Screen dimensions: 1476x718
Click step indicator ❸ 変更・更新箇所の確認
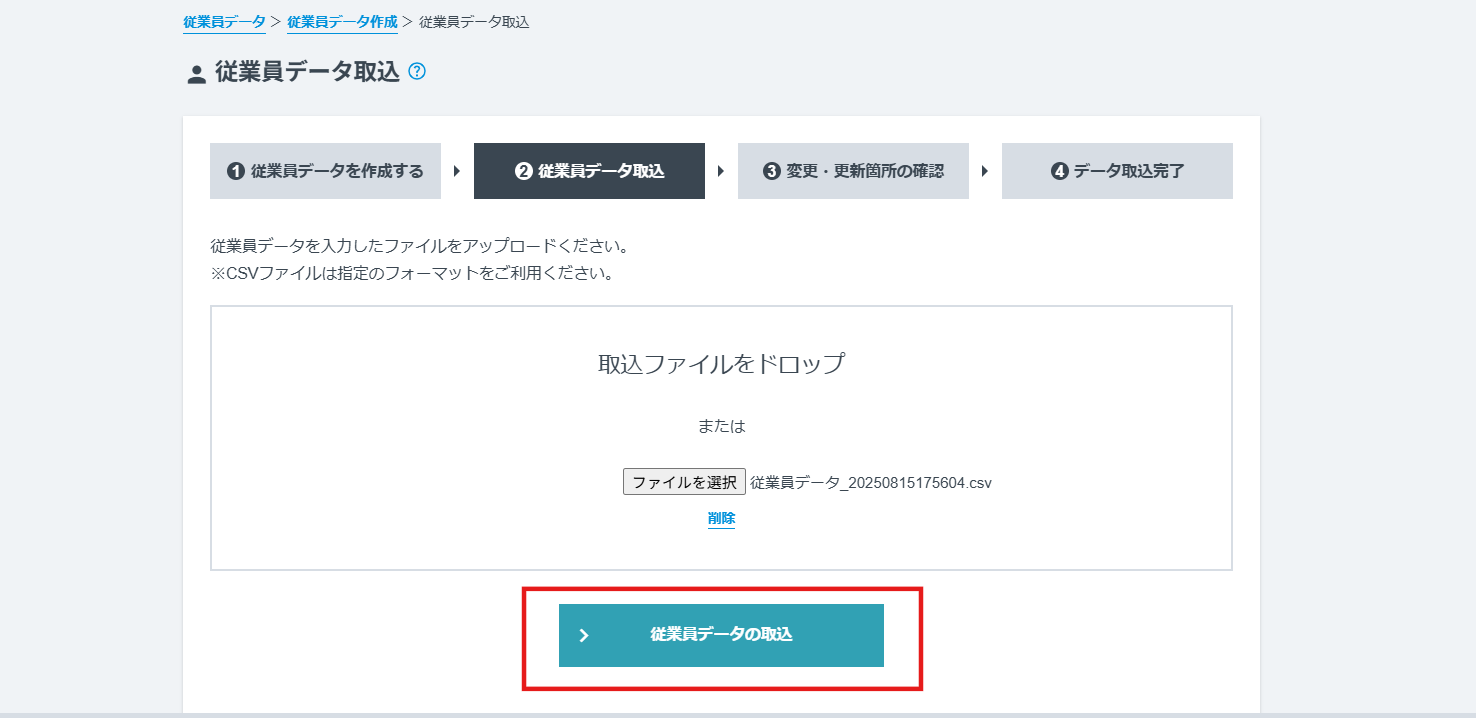(853, 171)
